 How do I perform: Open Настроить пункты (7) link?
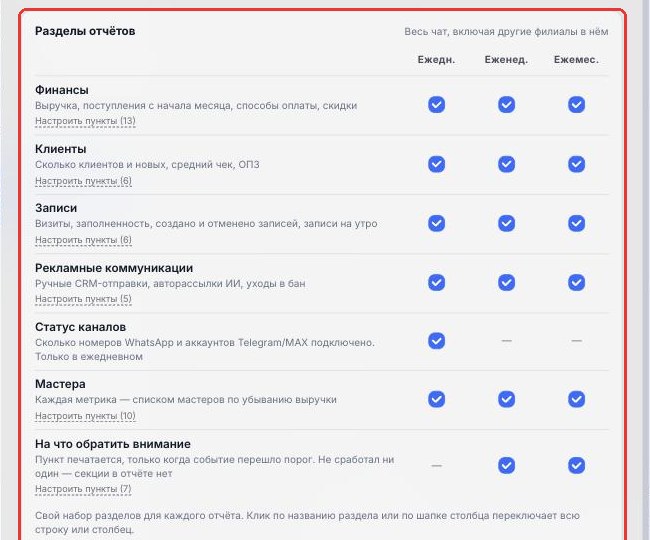83,489
